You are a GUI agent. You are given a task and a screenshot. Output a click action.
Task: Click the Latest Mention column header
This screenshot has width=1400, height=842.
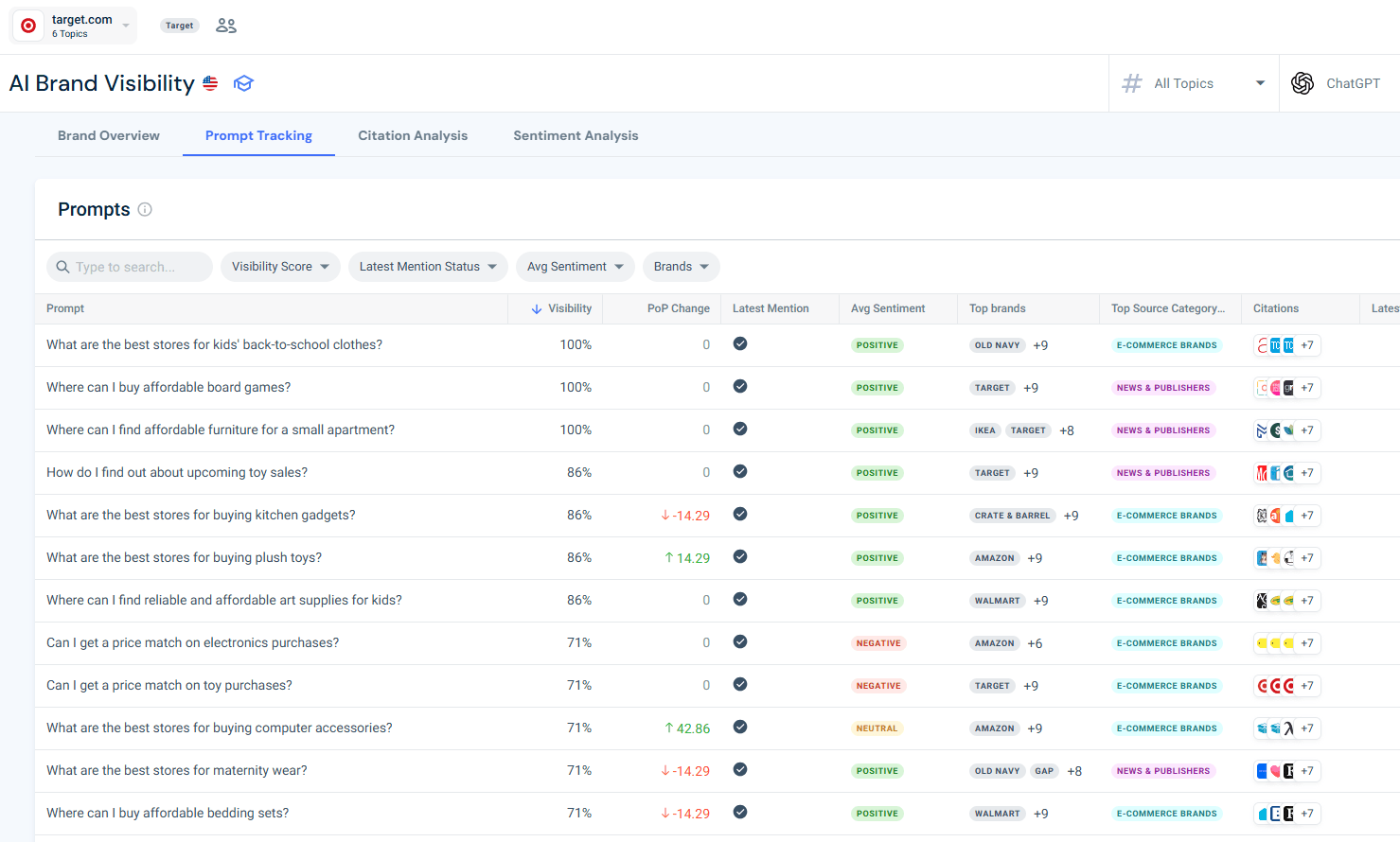(771, 308)
